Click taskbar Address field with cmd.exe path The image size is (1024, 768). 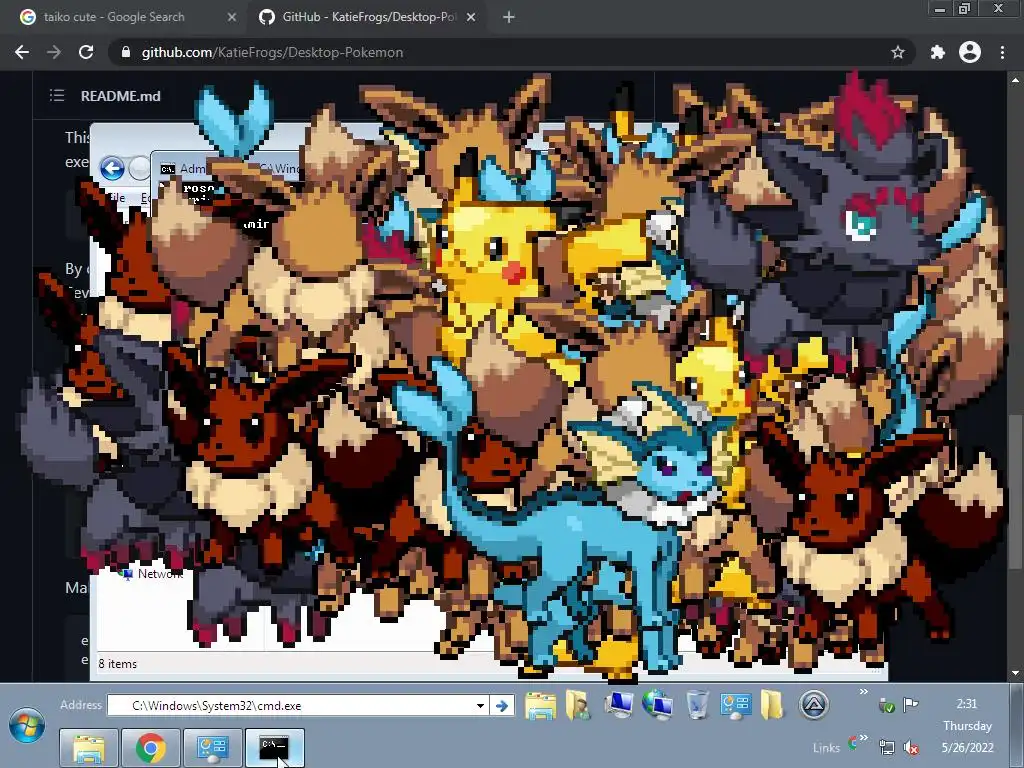pos(298,706)
